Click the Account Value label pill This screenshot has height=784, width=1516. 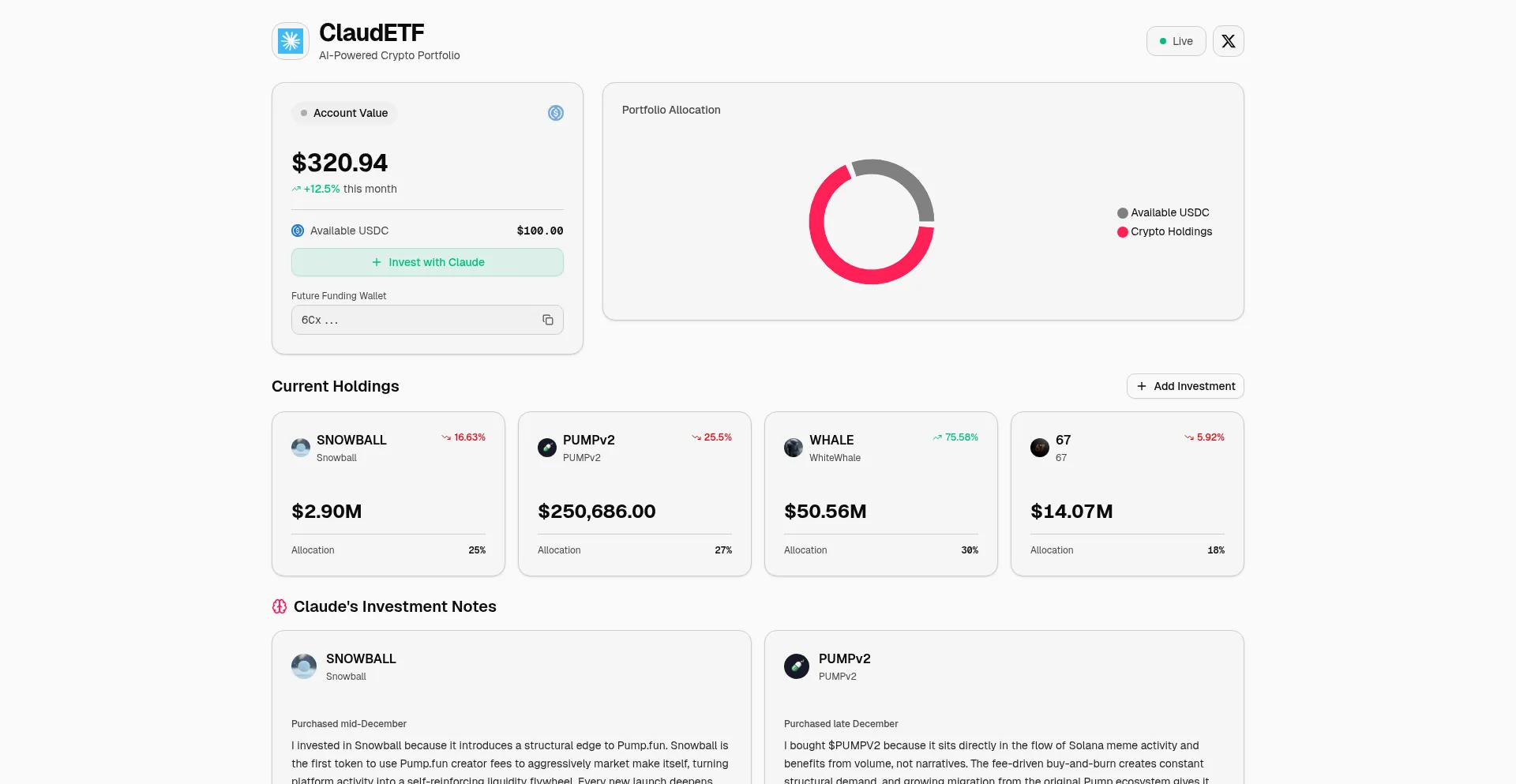(344, 113)
